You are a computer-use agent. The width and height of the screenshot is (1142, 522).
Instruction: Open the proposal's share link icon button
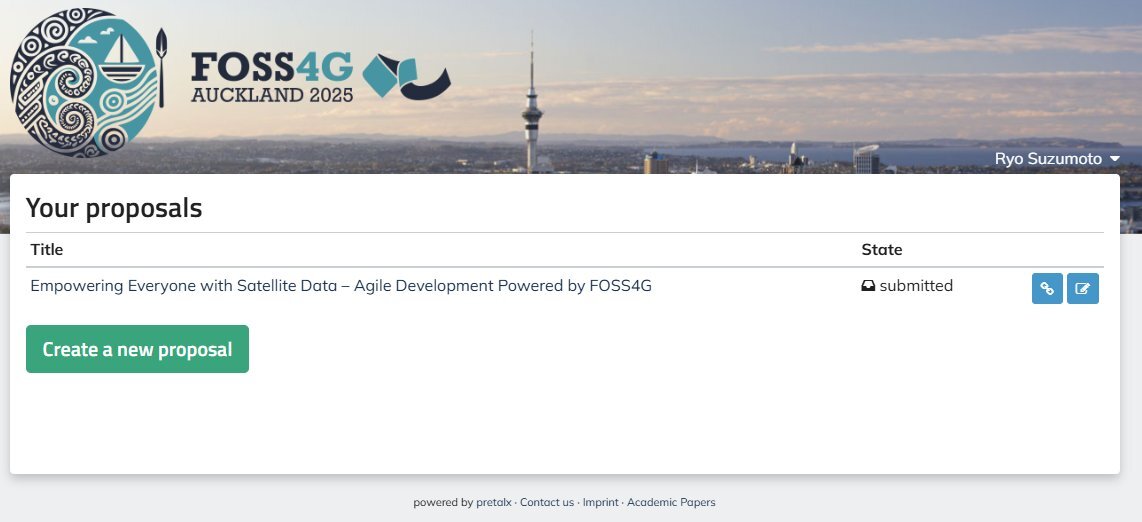pyautogui.click(x=1047, y=288)
